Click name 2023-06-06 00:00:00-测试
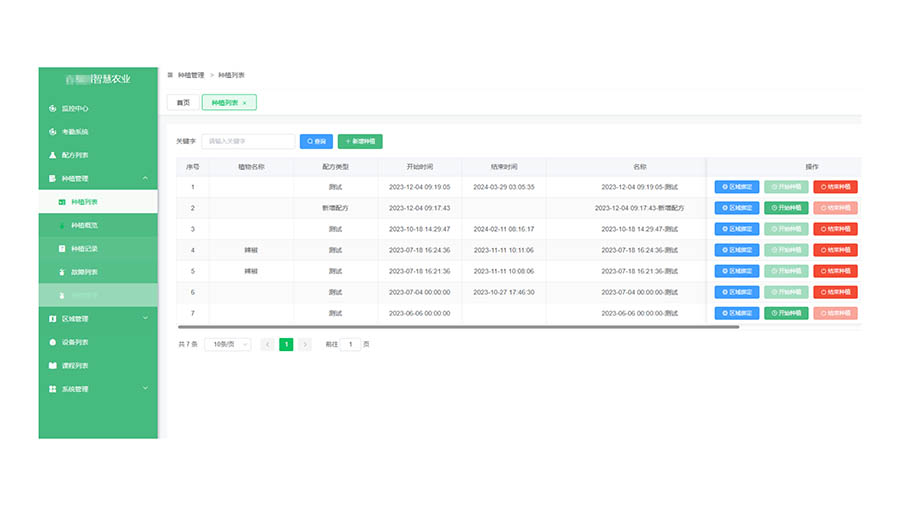The width and height of the screenshot is (900, 506). 639,313
